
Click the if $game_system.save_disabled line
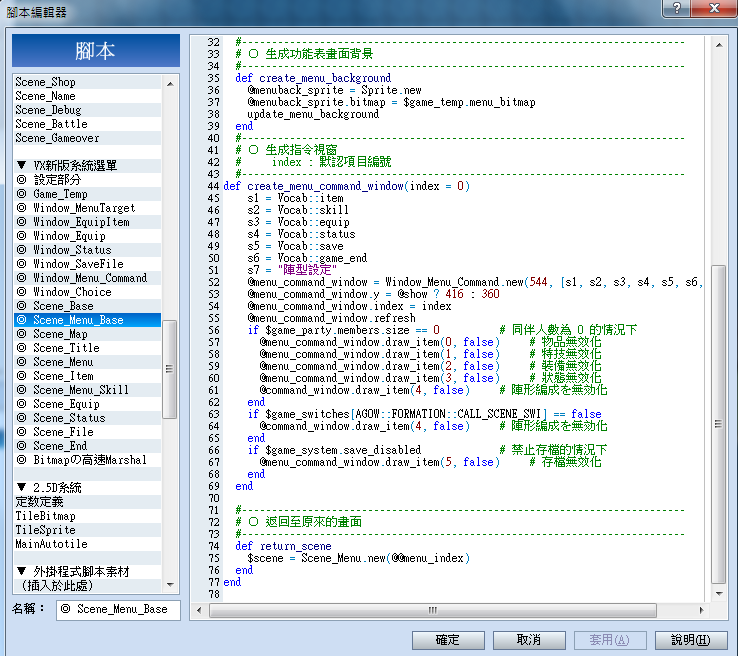click(x=335, y=450)
